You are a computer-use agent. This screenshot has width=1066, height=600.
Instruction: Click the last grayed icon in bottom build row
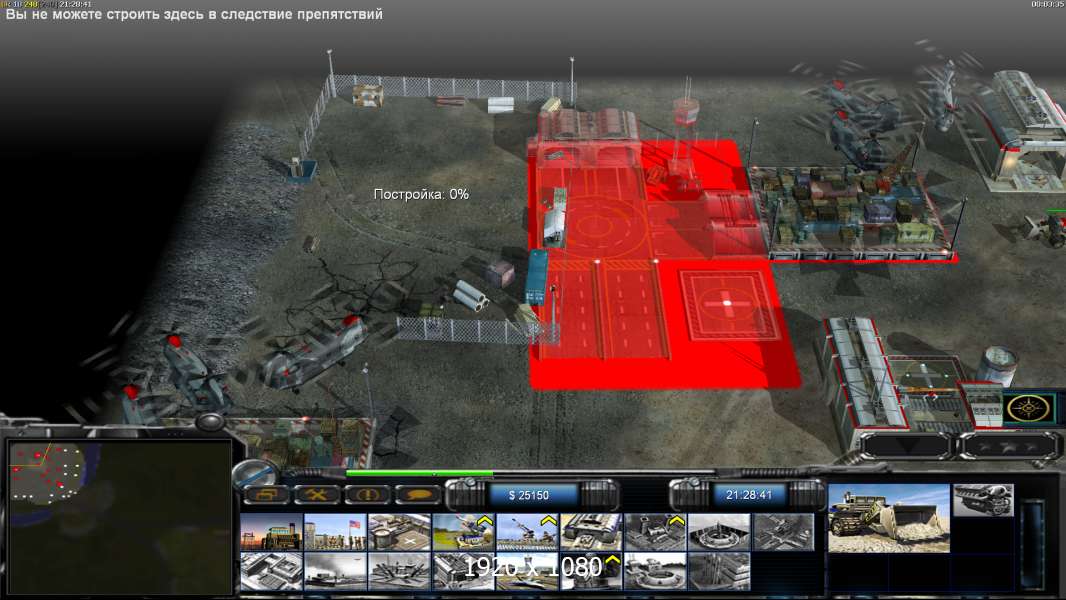click(x=719, y=571)
